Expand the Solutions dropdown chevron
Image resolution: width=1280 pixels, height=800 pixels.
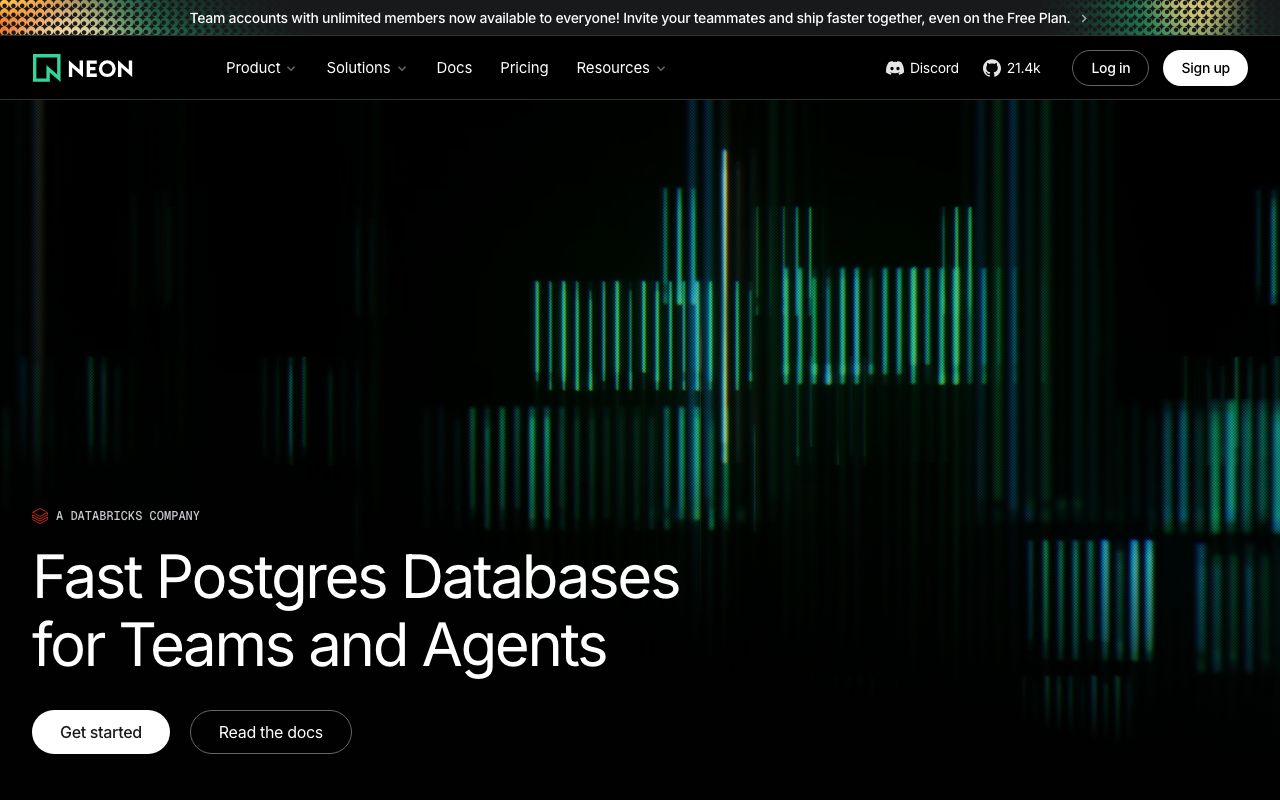(x=402, y=69)
